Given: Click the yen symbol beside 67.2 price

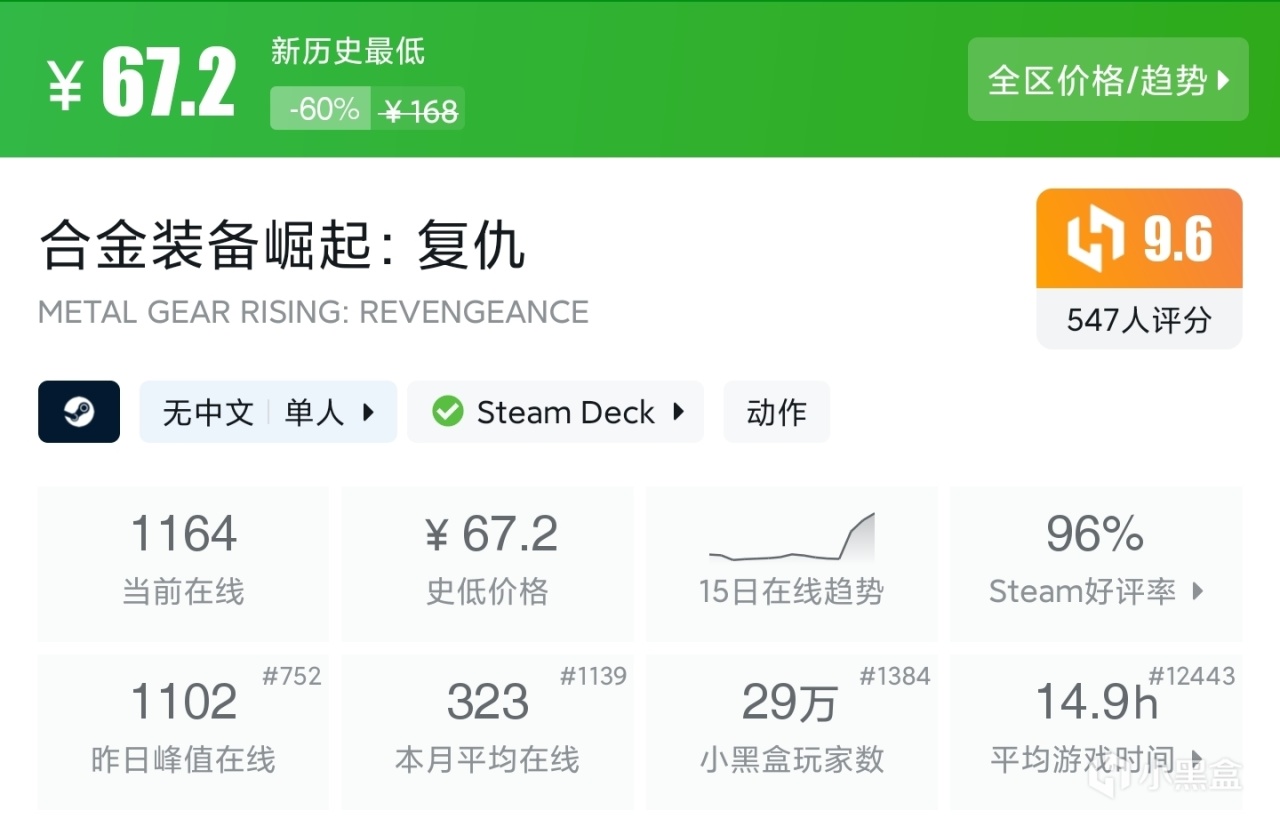Looking at the screenshot, I should tap(65, 85).
